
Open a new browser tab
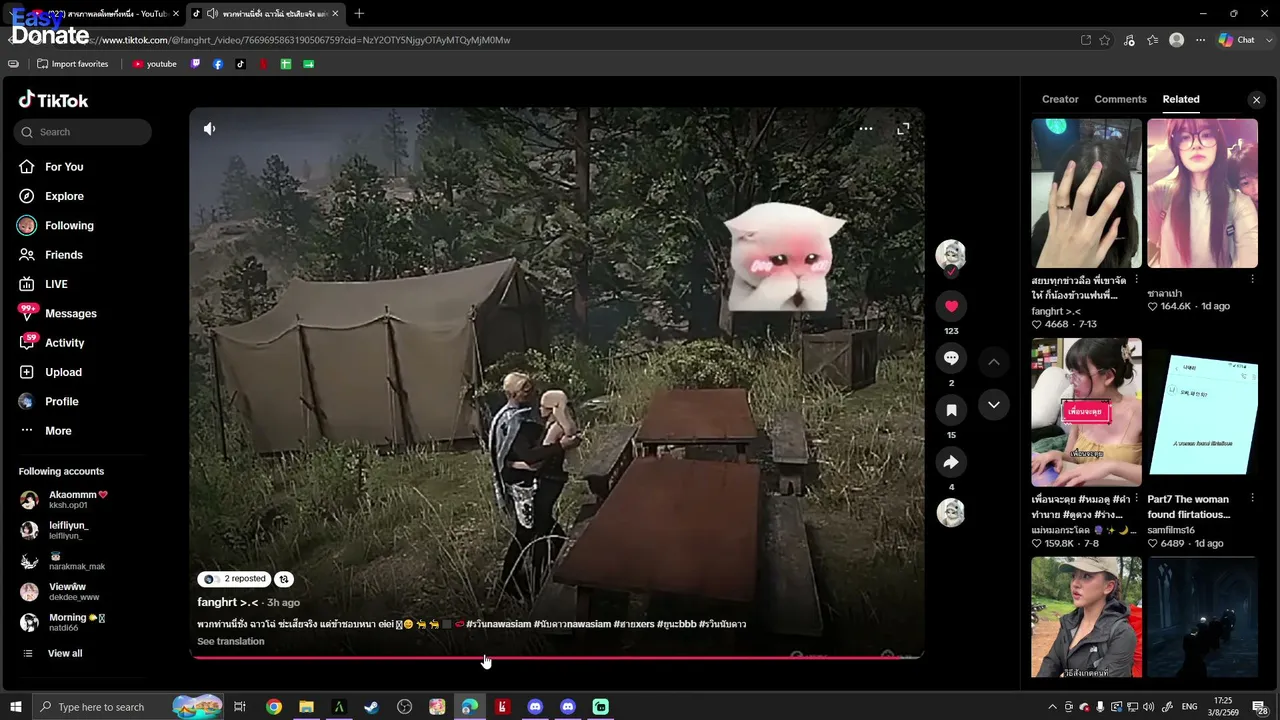[359, 14]
